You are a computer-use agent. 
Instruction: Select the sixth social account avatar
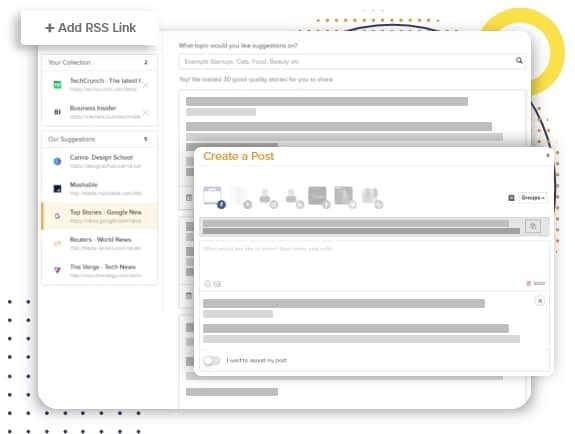coord(345,197)
